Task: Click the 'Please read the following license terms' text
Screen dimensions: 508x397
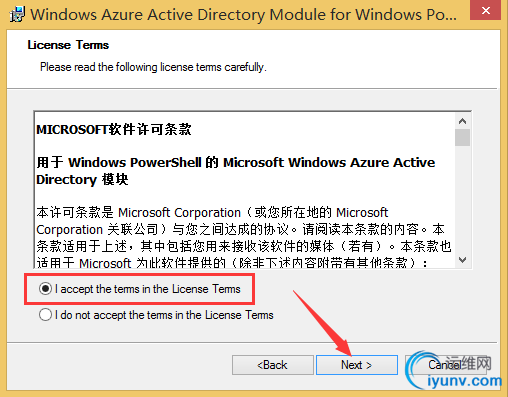Action: point(153,67)
